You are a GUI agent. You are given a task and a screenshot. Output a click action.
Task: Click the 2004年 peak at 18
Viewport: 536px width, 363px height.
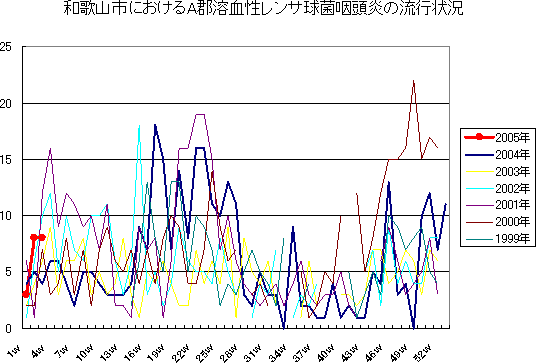pos(155,125)
